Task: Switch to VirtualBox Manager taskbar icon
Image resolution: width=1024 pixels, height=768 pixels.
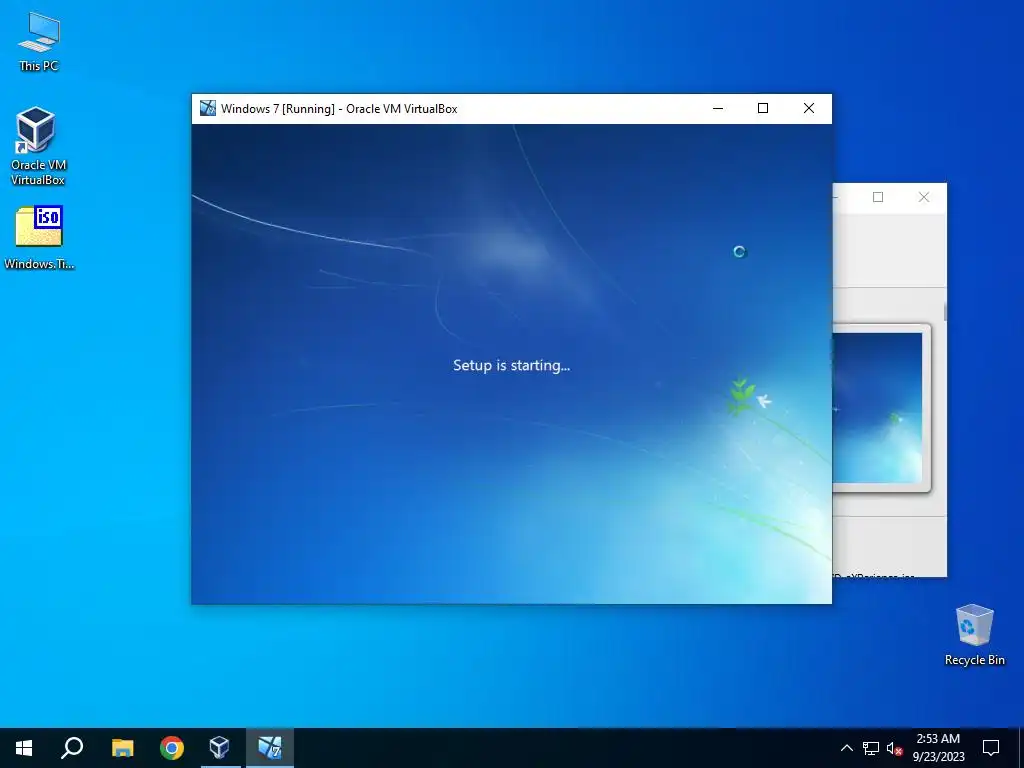Action: [220, 748]
